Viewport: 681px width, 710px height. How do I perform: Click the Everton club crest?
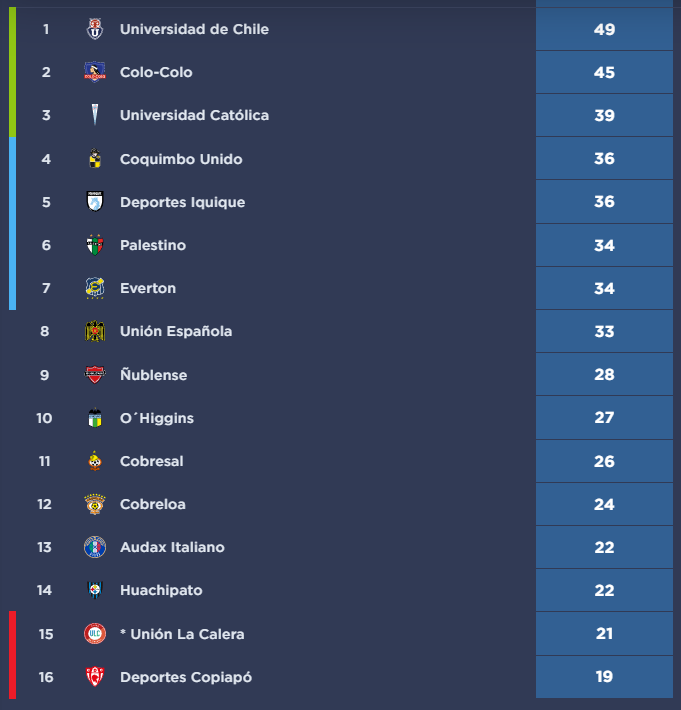[95, 288]
